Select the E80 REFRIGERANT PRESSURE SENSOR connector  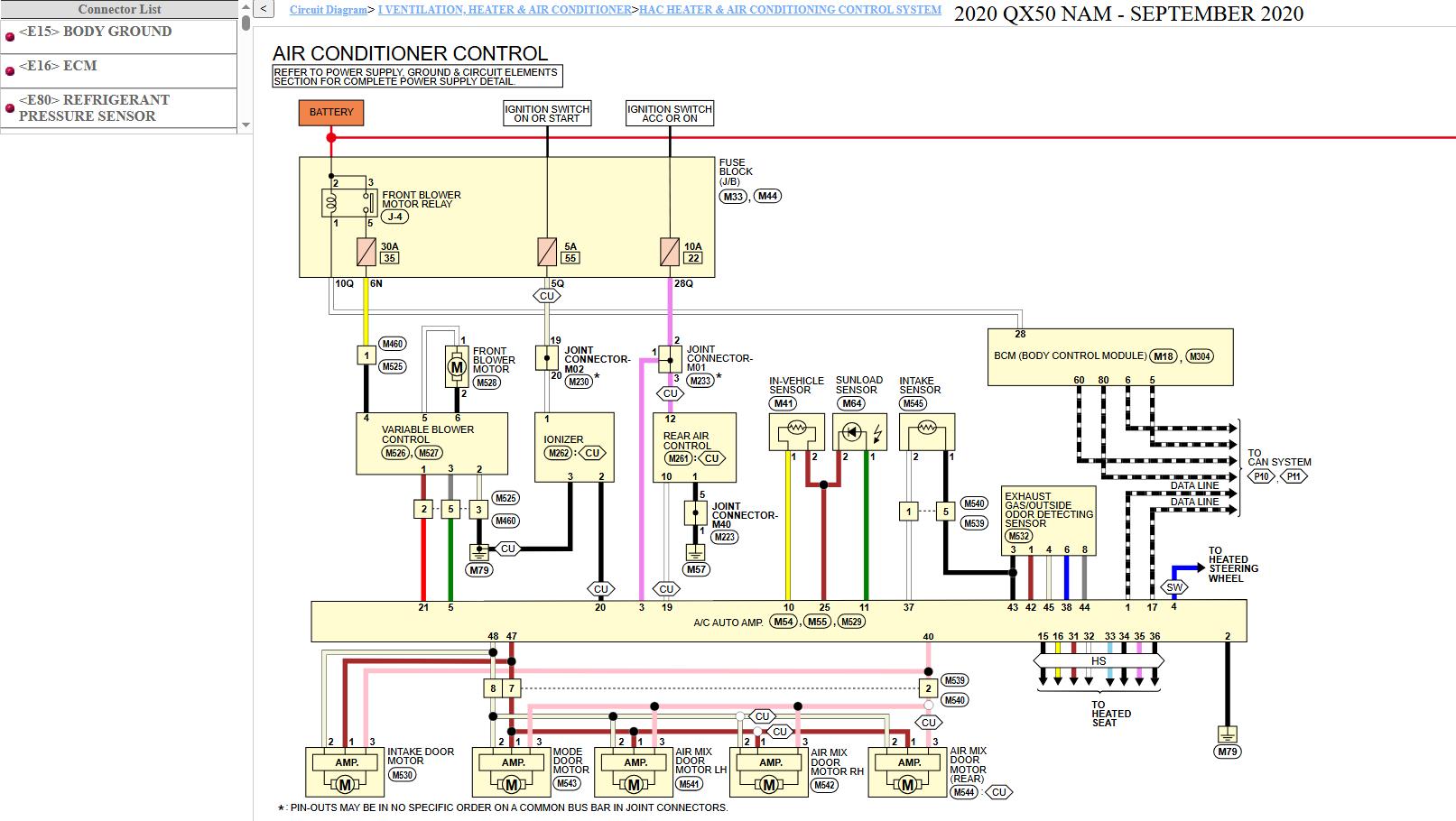click(x=94, y=107)
